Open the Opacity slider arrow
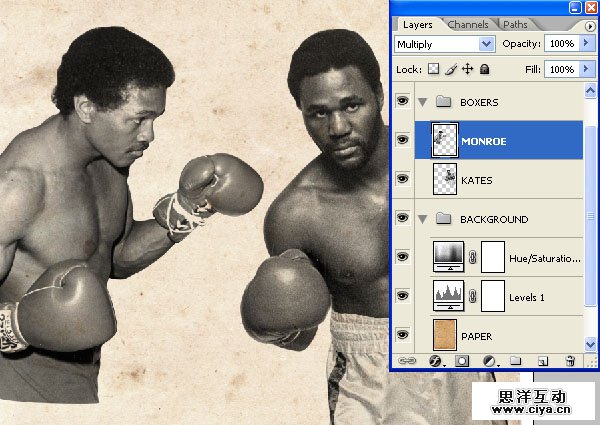The height and width of the screenshot is (425, 600). (585, 45)
